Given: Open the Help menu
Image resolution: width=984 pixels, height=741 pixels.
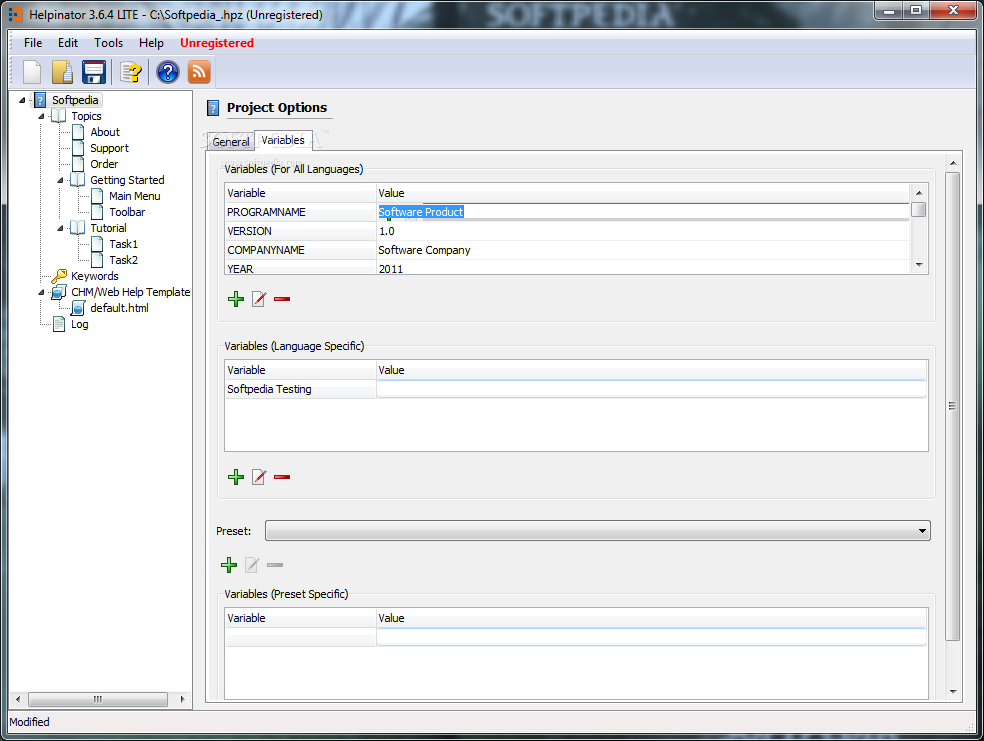Looking at the screenshot, I should 151,43.
